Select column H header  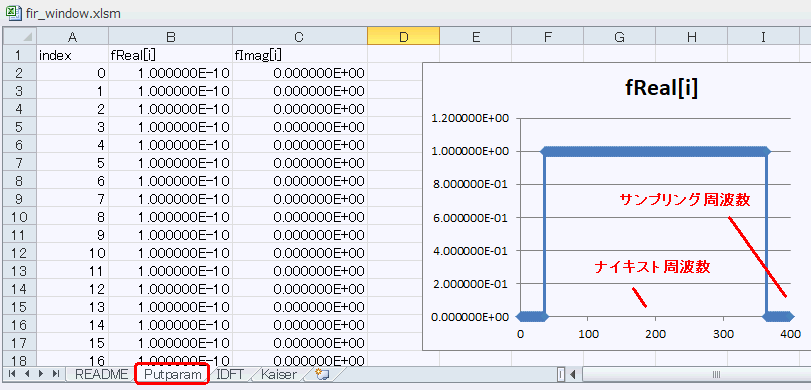click(x=691, y=36)
